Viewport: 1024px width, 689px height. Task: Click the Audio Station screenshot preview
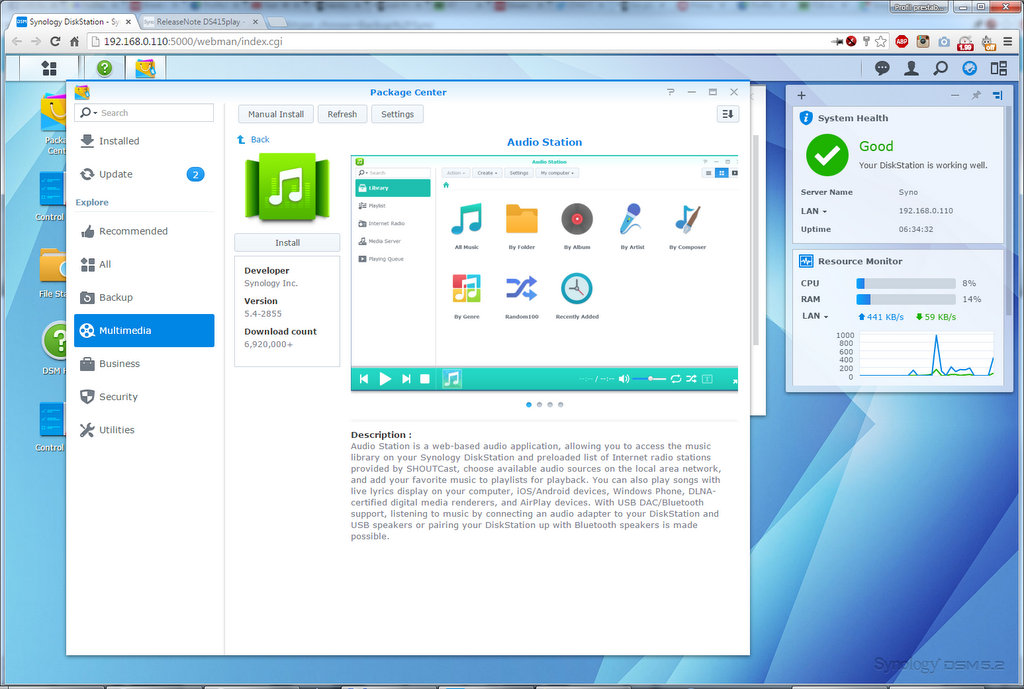[x=544, y=273]
